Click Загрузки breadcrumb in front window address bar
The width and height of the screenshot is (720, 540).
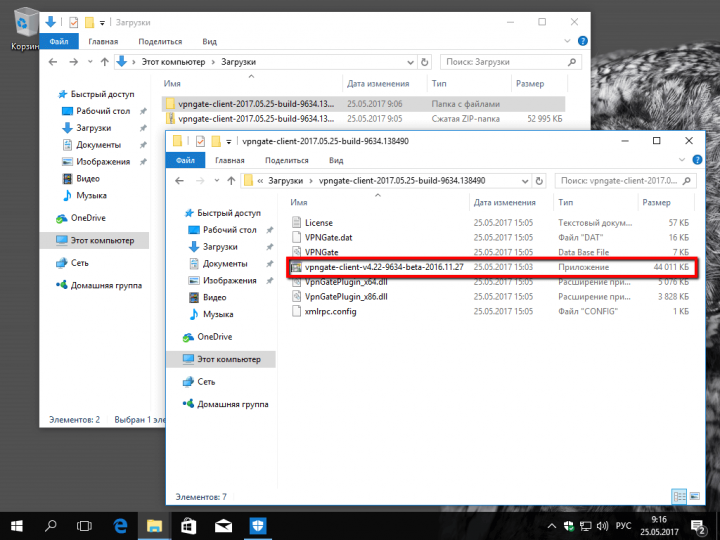point(286,181)
